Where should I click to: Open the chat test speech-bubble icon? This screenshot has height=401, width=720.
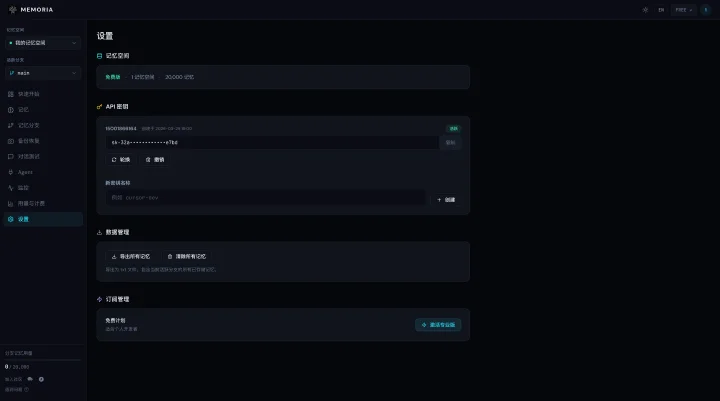pos(11,157)
